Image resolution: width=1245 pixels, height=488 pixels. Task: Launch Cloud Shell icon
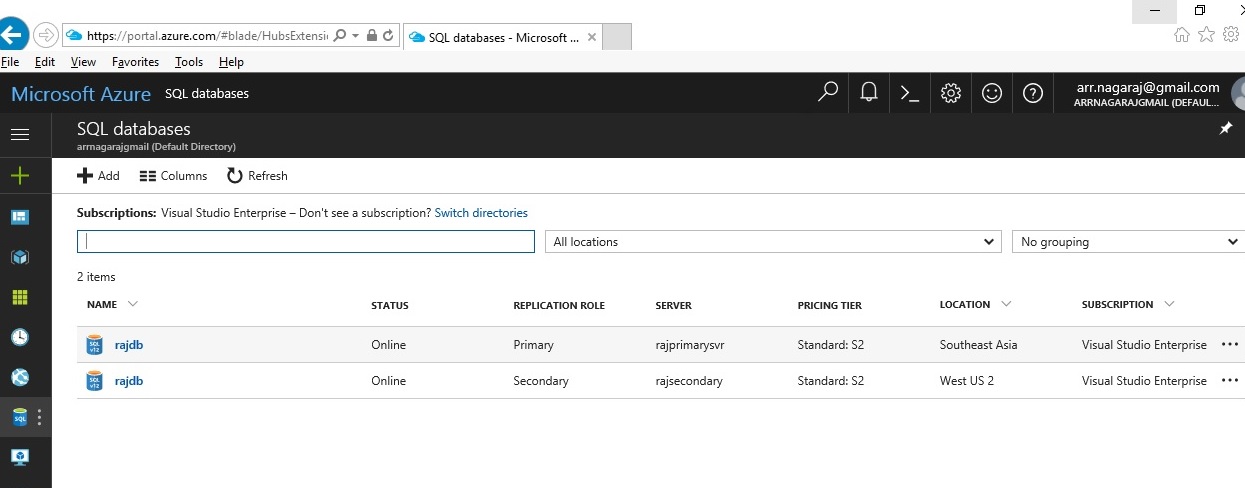pyautogui.click(x=910, y=93)
